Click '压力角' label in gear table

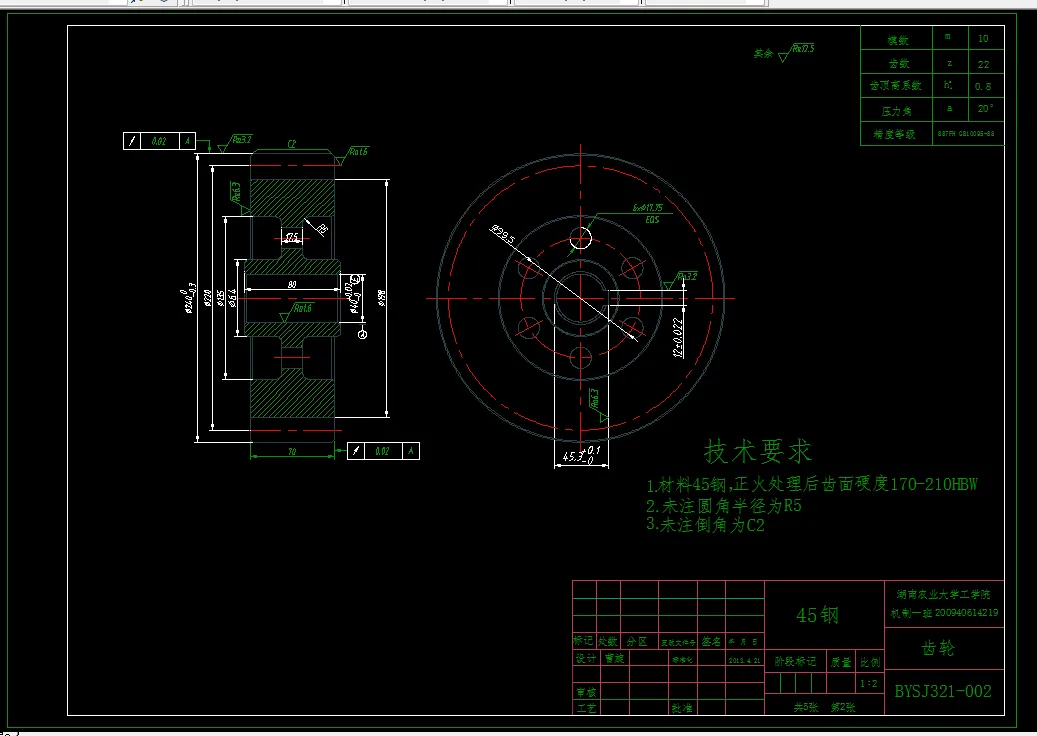[x=896, y=111]
